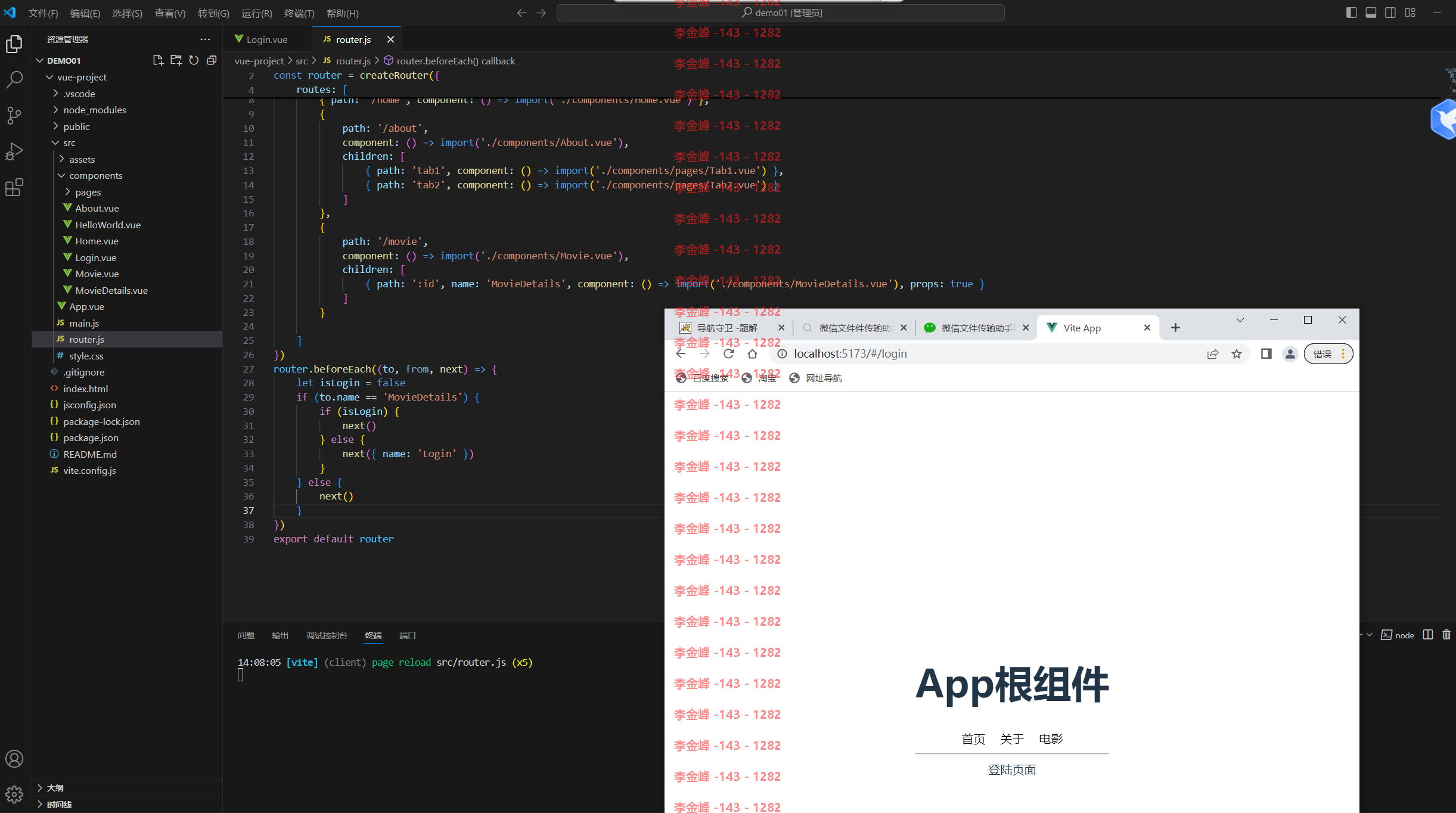Go to browser home page

pos(752,353)
